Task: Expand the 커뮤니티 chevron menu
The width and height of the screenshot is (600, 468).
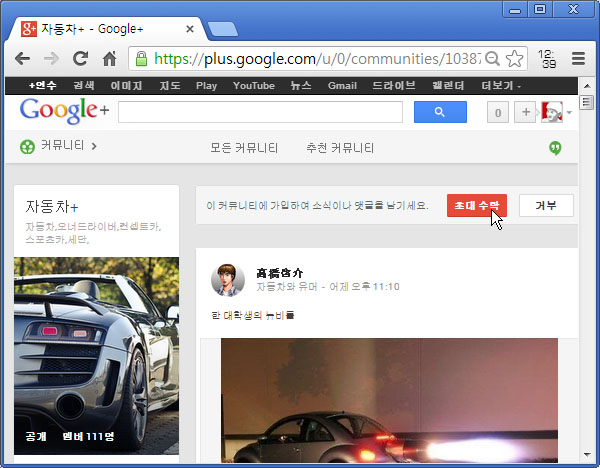Action: 94,146
